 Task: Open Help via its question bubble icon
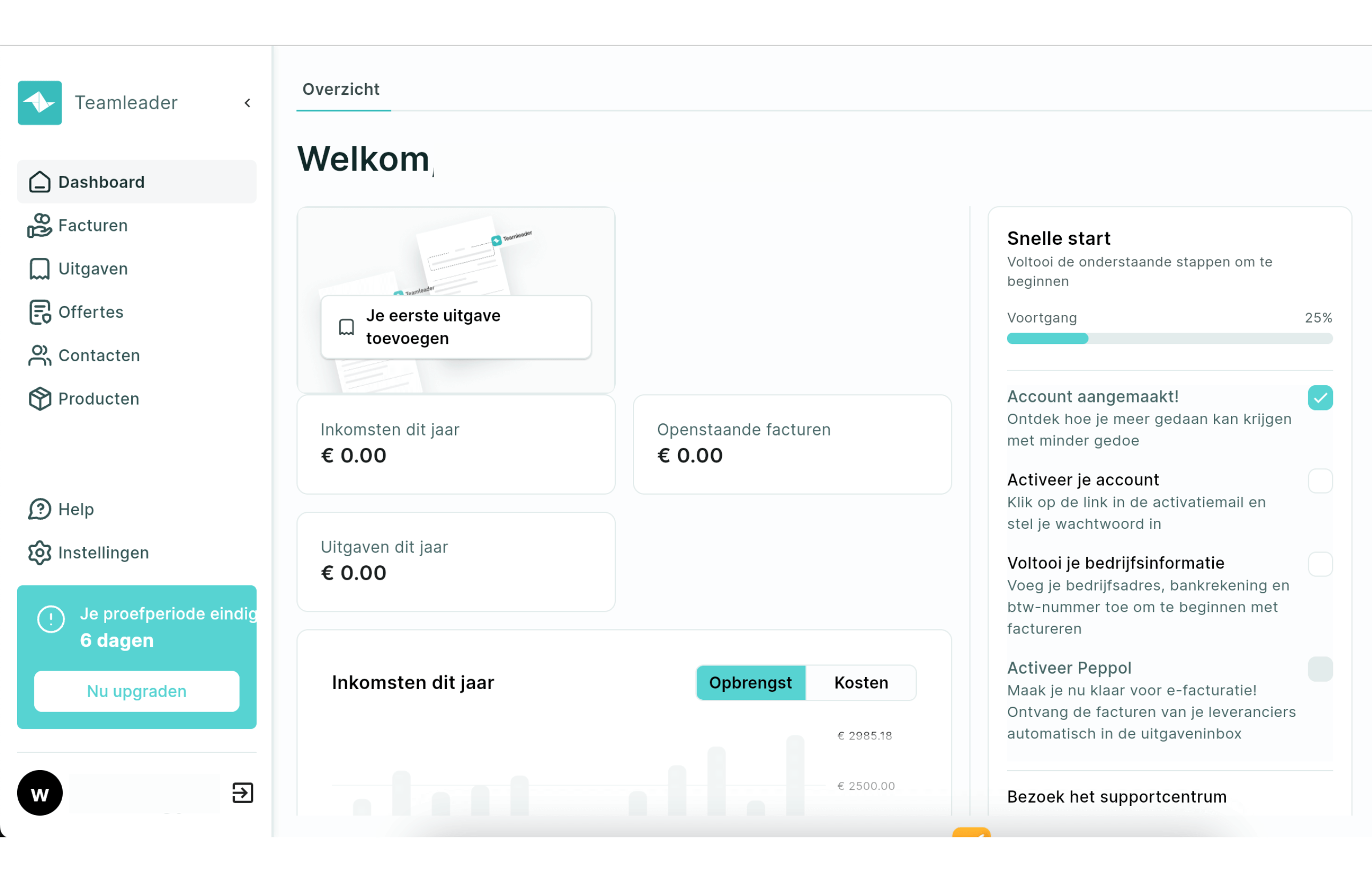[x=40, y=509]
